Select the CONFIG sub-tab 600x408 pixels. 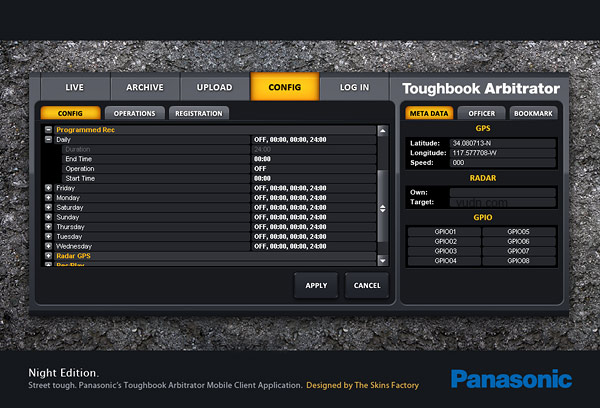(x=70, y=113)
